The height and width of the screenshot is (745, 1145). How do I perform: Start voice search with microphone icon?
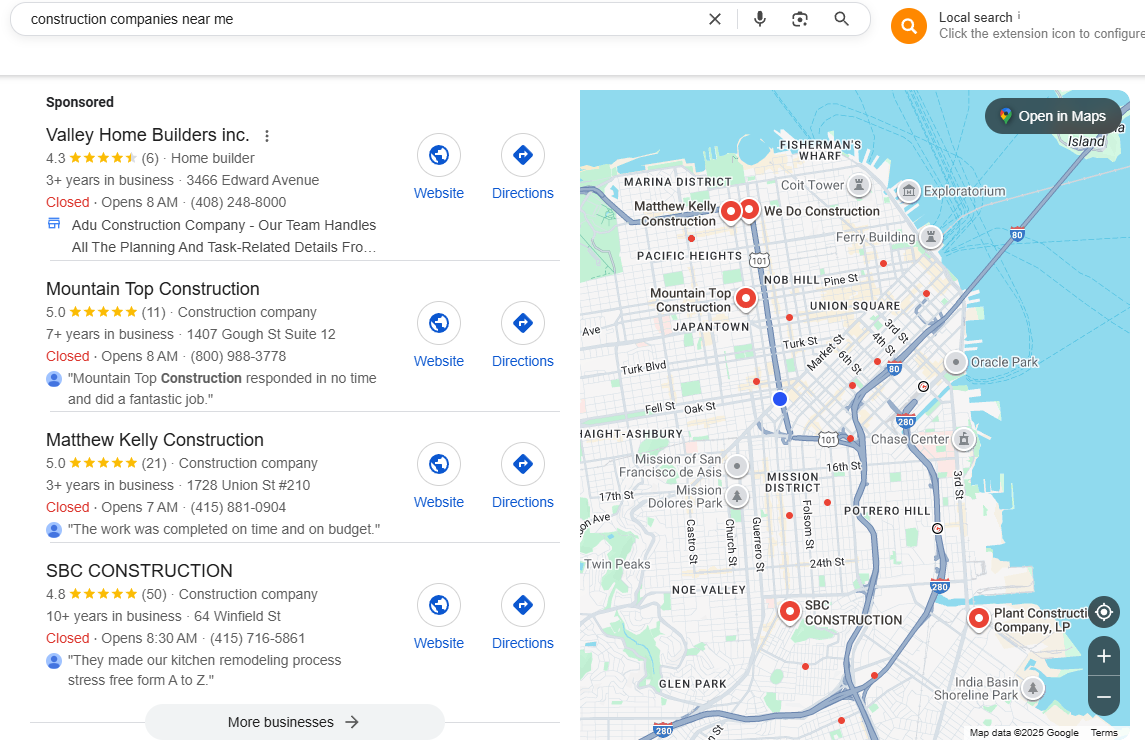(760, 19)
